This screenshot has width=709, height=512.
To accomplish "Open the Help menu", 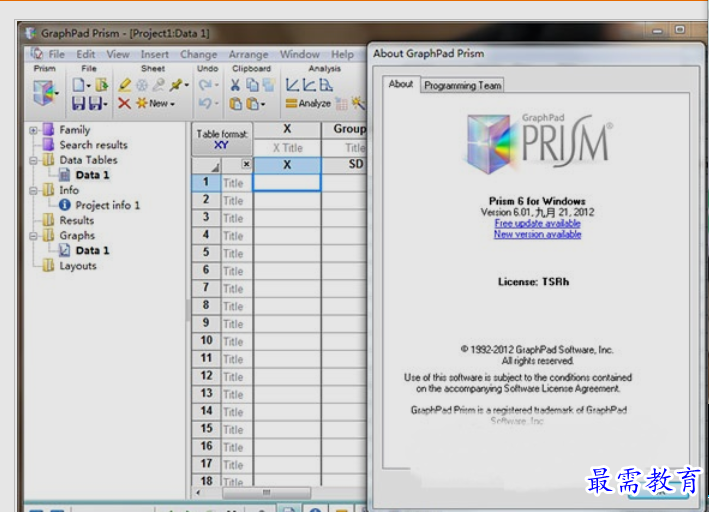I will click(342, 54).
